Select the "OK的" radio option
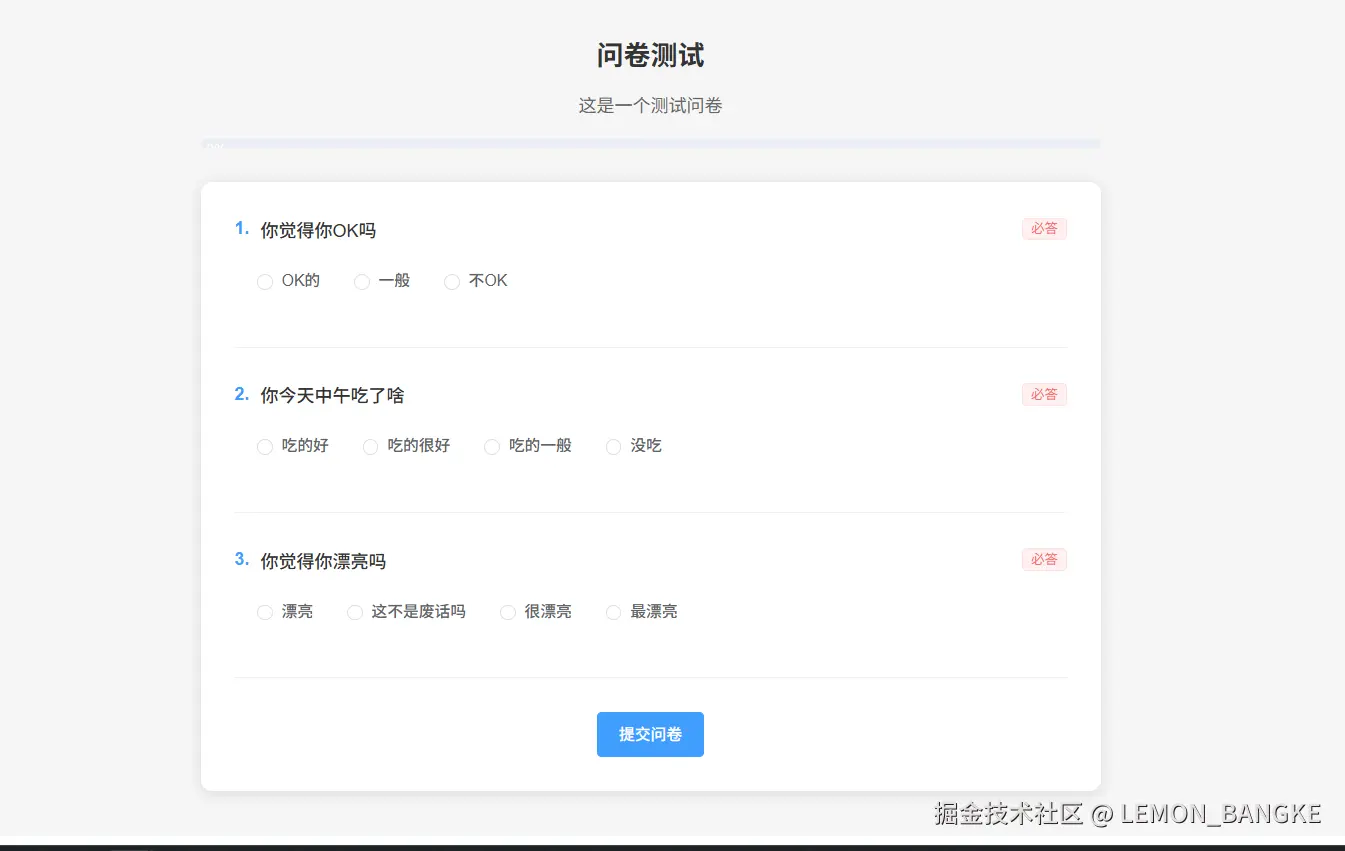This screenshot has height=851, width=1345. click(265, 282)
